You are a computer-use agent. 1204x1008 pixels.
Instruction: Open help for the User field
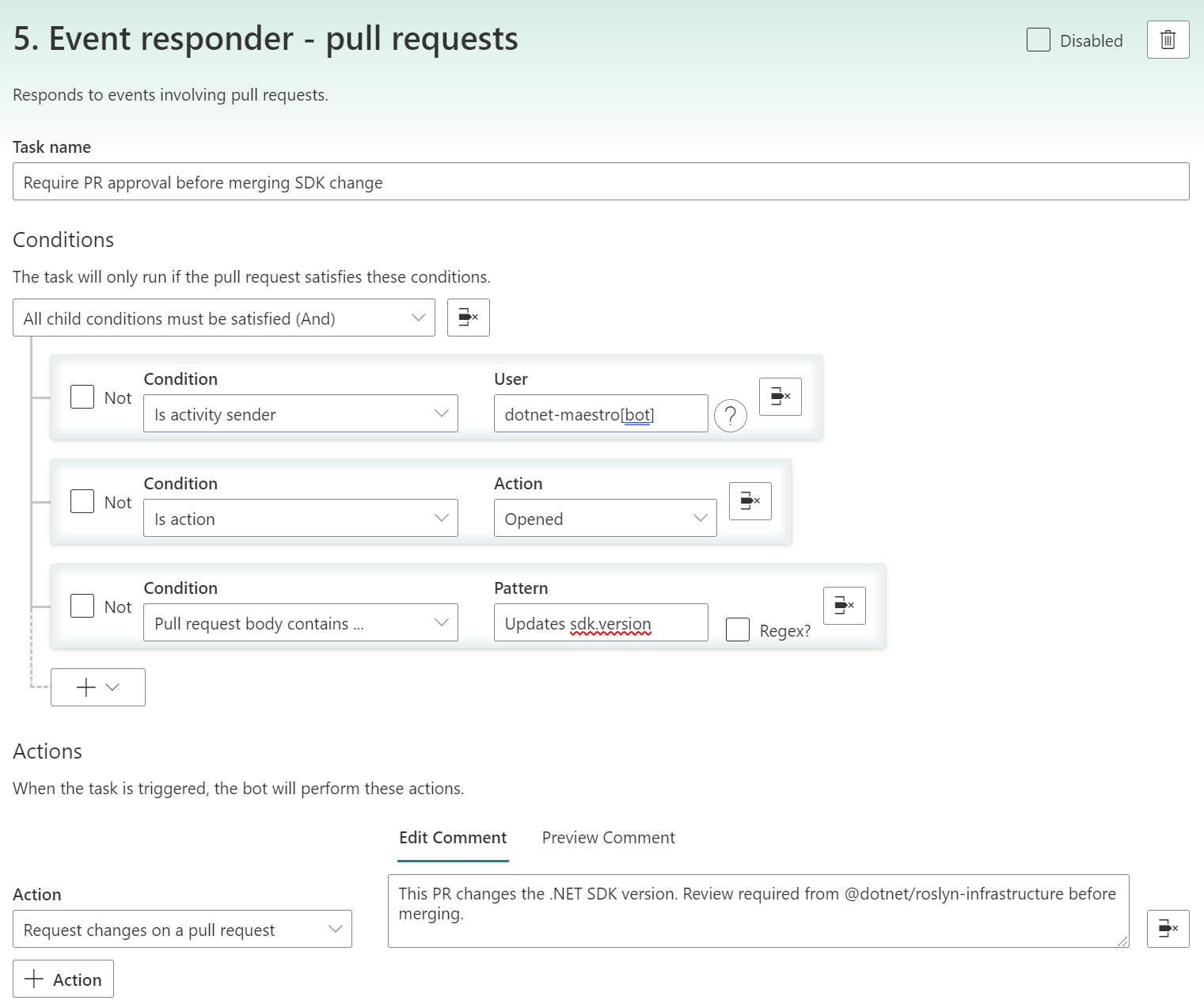(x=730, y=415)
